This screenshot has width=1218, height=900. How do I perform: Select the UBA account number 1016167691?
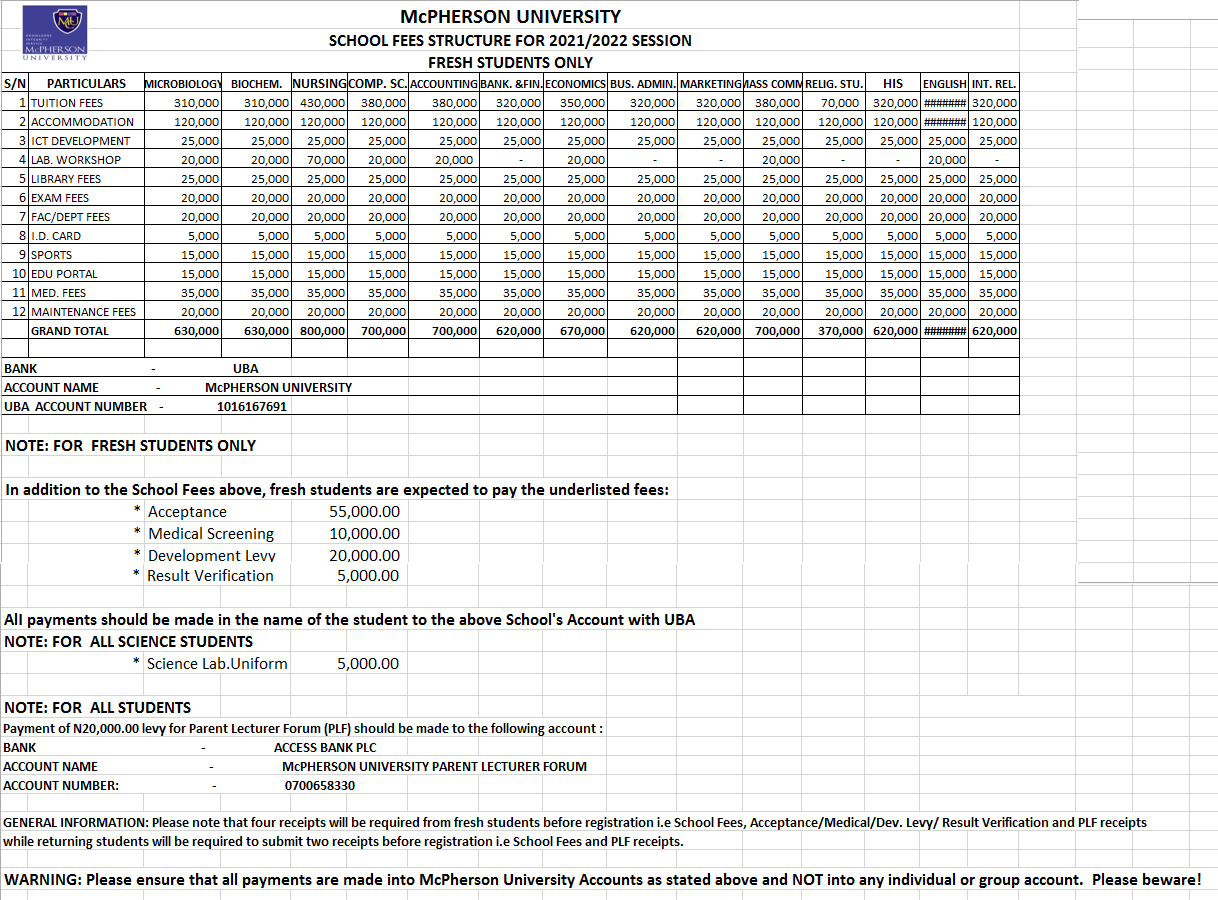[252, 407]
